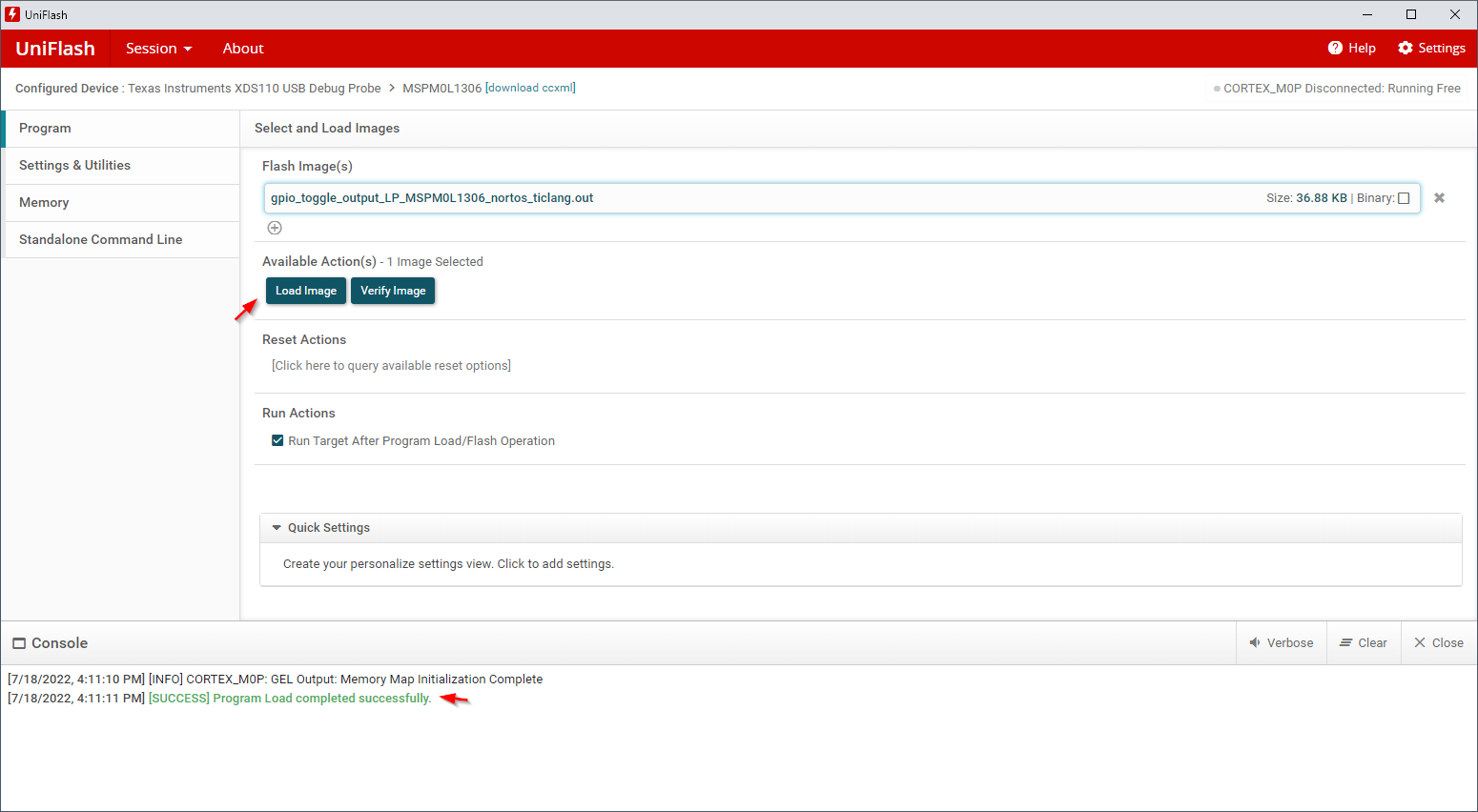Screen dimensions: 1478x812
Task: Add another flash image with plus icon
Action: point(275,228)
